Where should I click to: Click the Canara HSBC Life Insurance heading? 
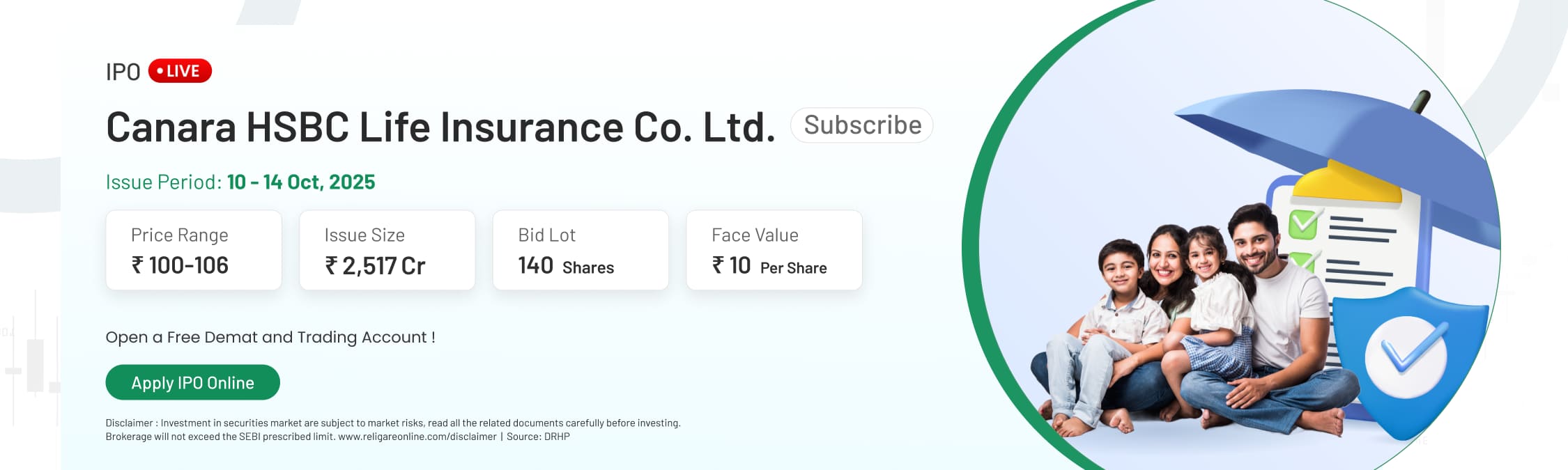pyautogui.click(x=440, y=127)
